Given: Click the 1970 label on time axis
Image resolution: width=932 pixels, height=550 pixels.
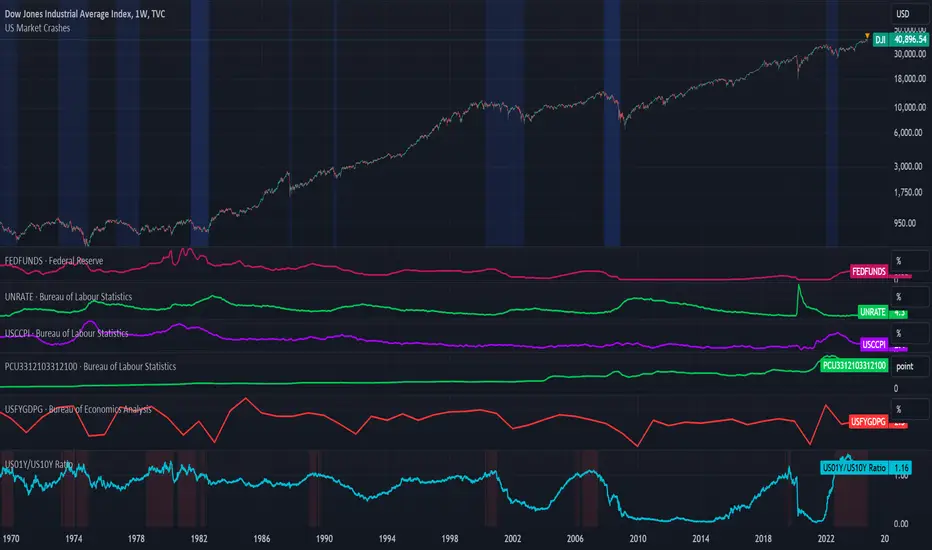Looking at the screenshot, I should pyautogui.click(x=11, y=538).
